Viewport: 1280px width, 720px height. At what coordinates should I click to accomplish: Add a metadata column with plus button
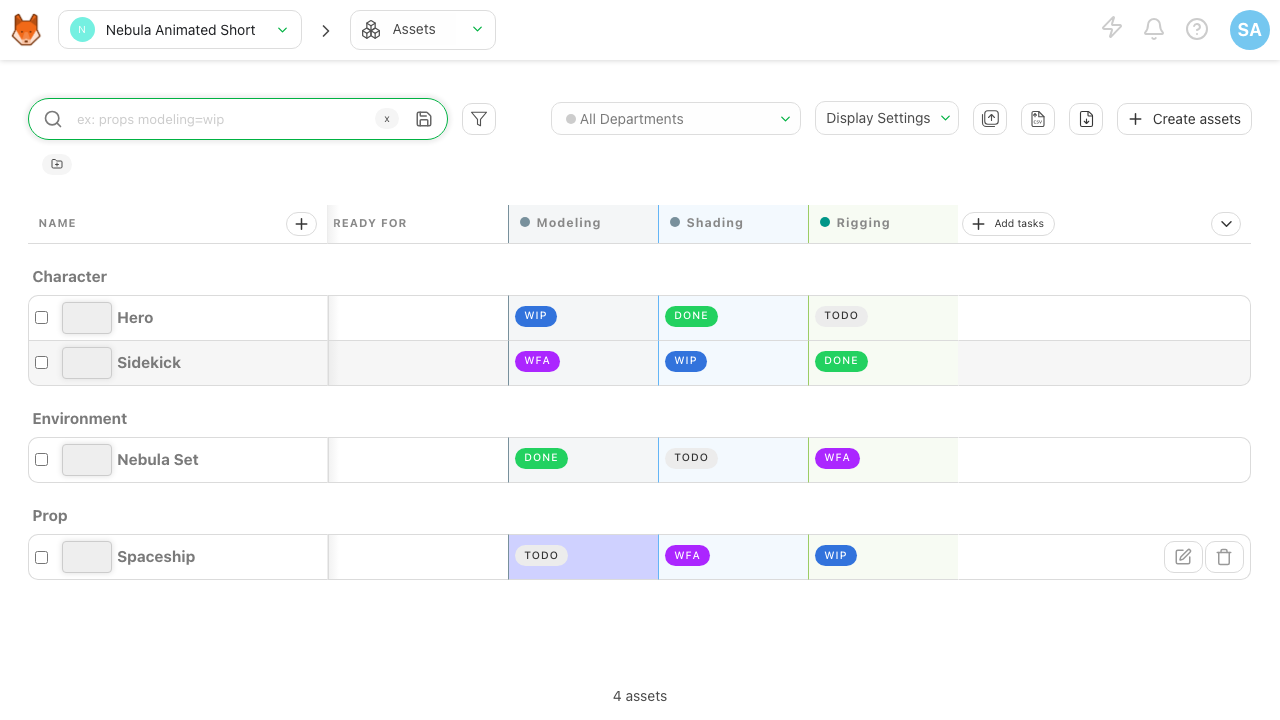pyautogui.click(x=301, y=224)
